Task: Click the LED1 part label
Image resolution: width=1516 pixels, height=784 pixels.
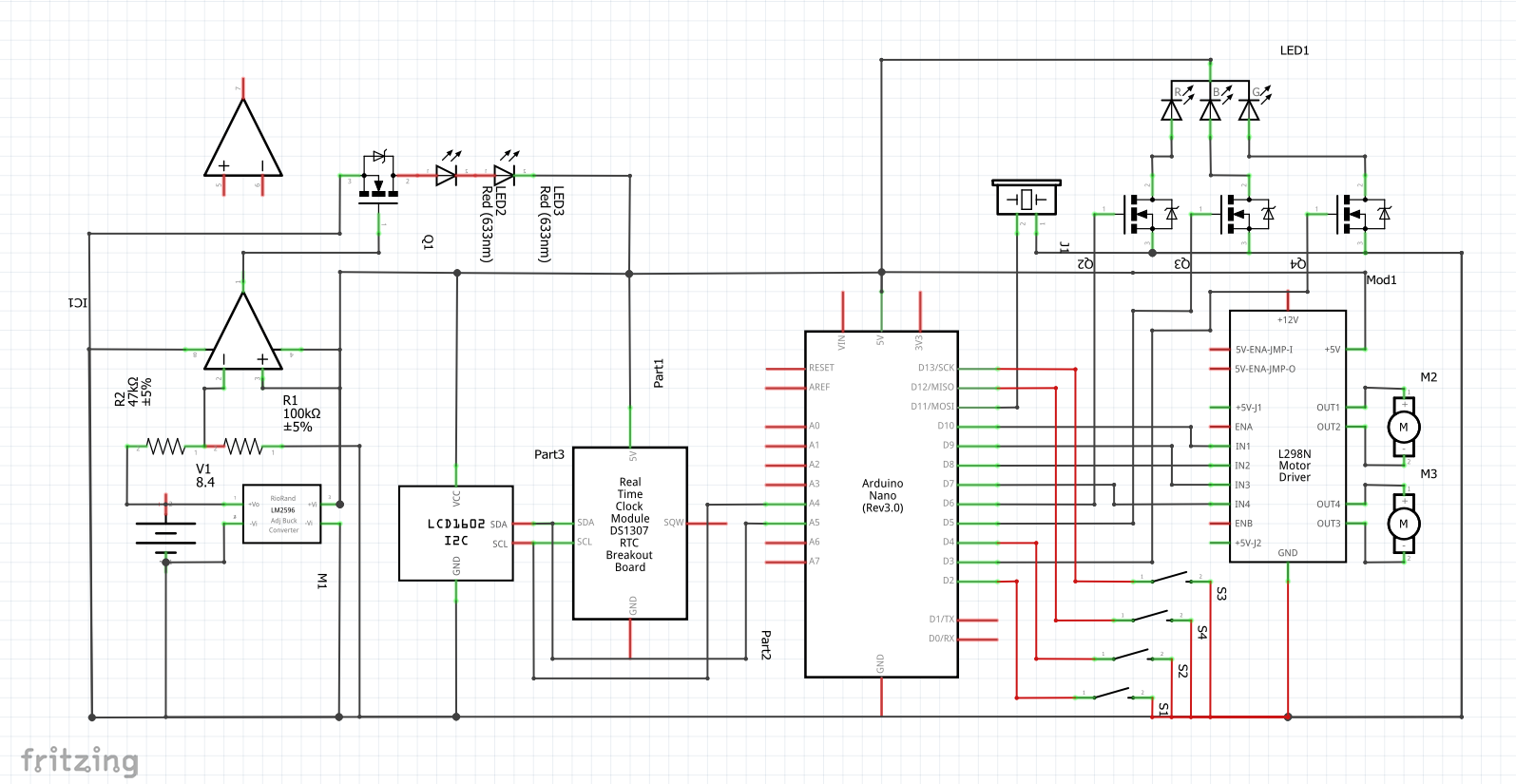Action: click(1295, 50)
